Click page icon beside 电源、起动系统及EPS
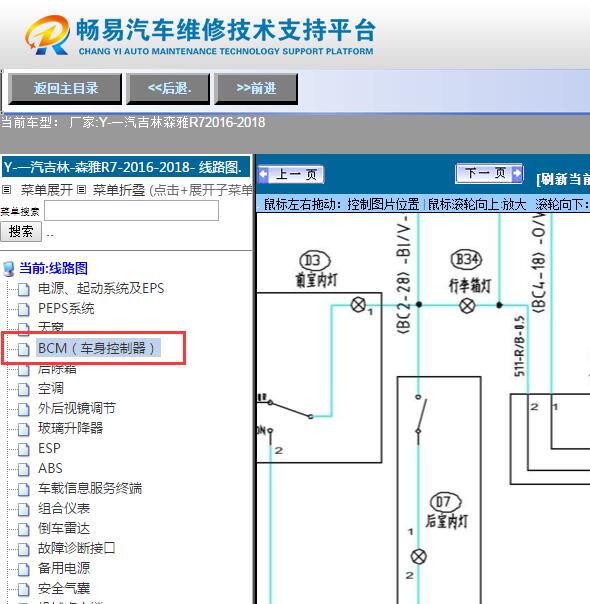The image size is (590, 604). [23, 289]
